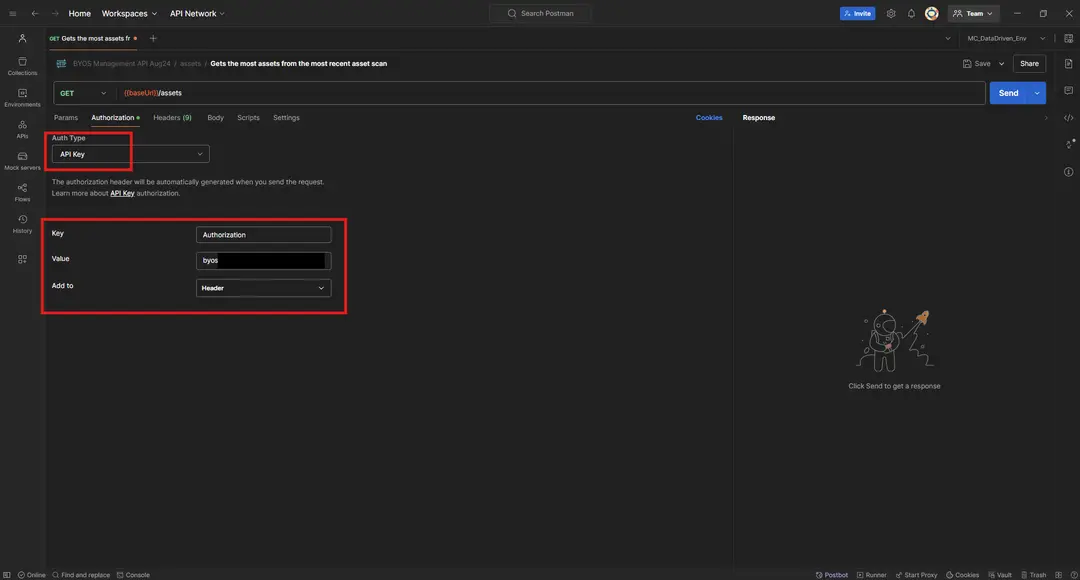Open the code snippet icon in the right sidebar

coord(1068,118)
